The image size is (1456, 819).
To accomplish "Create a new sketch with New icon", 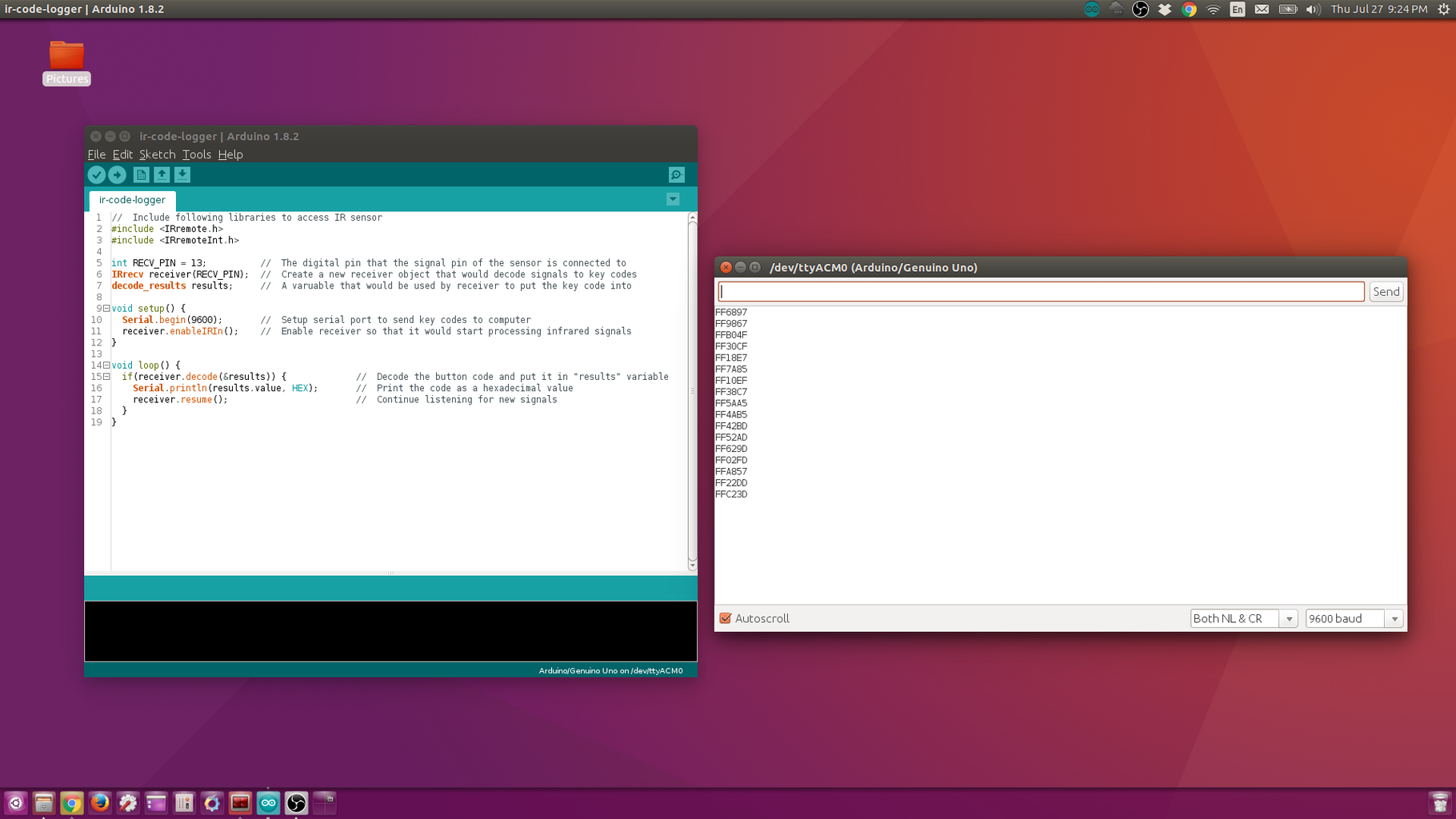I will [x=141, y=174].
